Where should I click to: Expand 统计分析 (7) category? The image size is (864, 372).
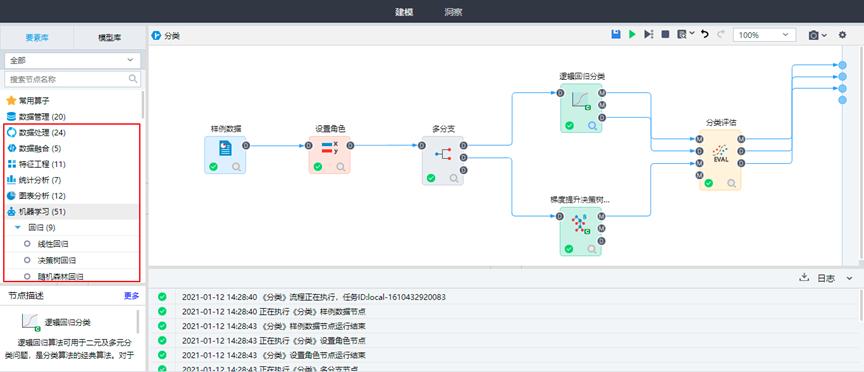pos(34,180)
